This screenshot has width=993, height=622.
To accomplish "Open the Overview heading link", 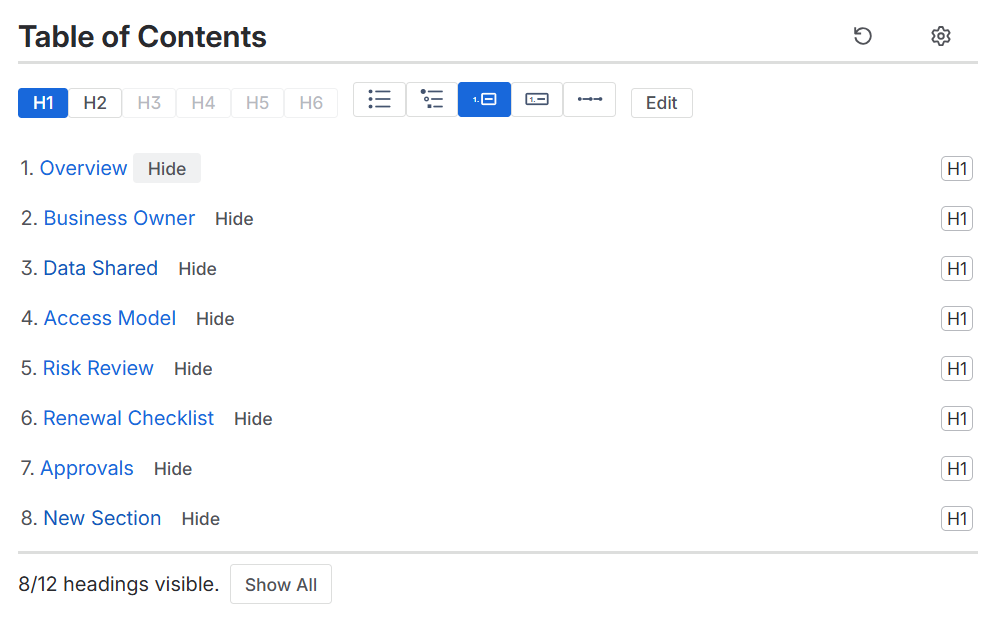I will (x=84, y=168).
